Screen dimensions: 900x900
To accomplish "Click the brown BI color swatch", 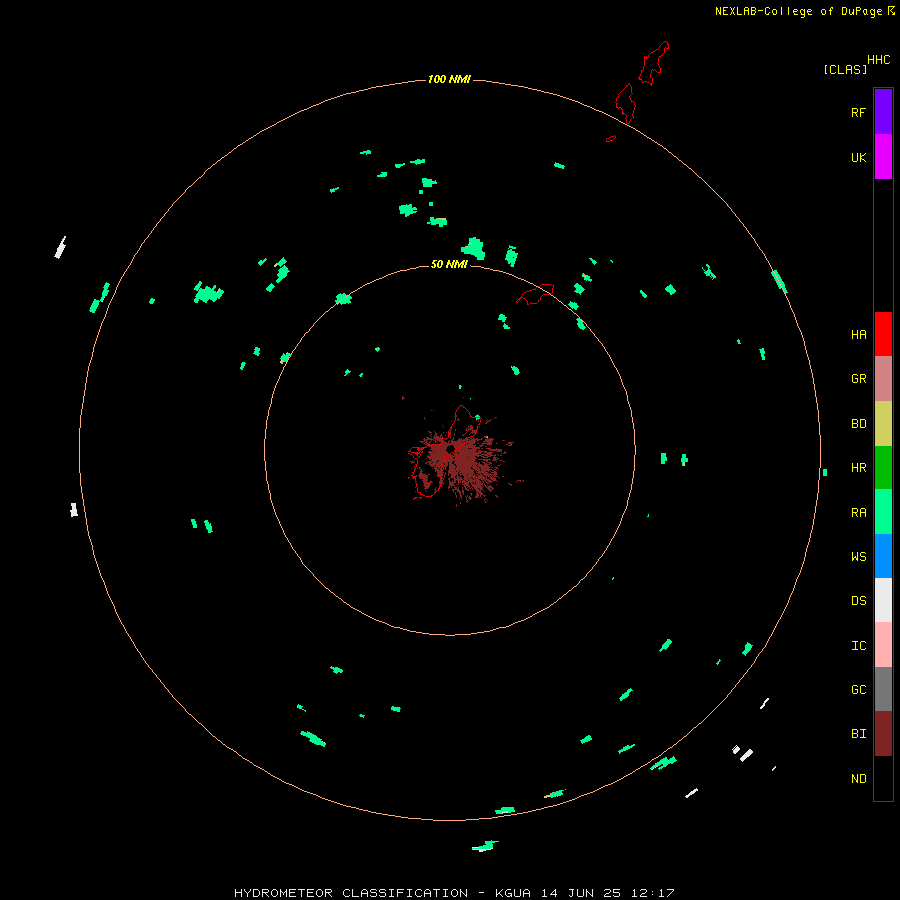I will click(883, 734).
